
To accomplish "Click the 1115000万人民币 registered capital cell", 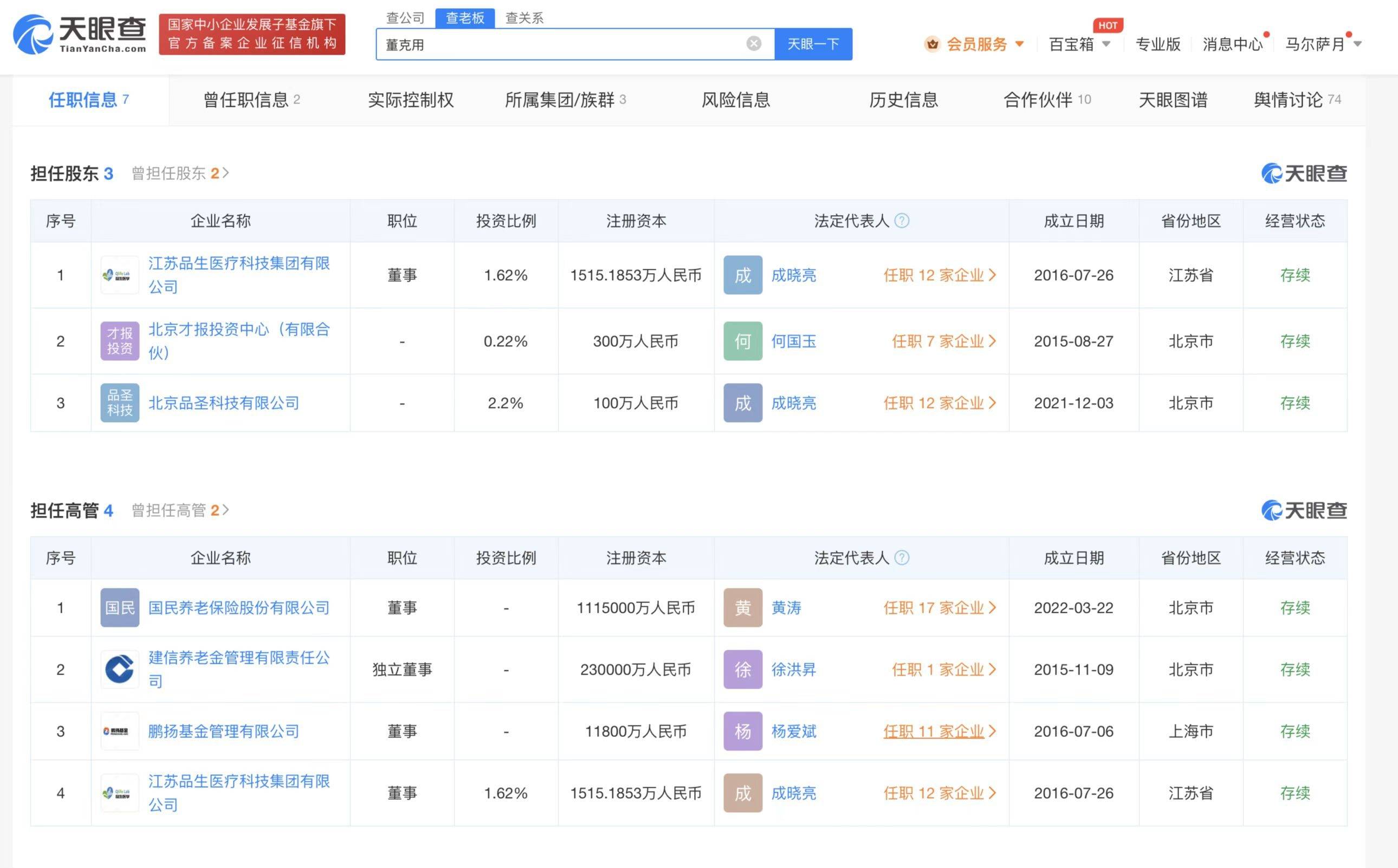I will [636, 607].
